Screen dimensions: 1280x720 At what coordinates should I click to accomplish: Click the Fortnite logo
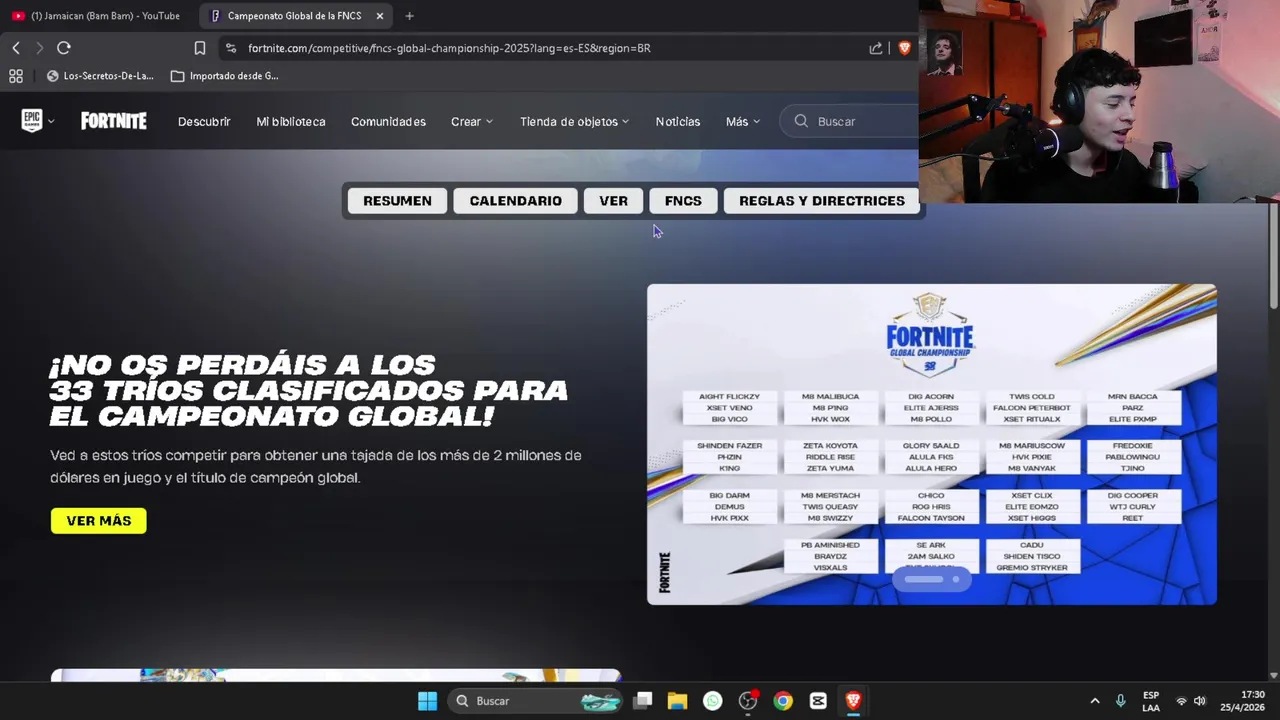coord(114,121)
